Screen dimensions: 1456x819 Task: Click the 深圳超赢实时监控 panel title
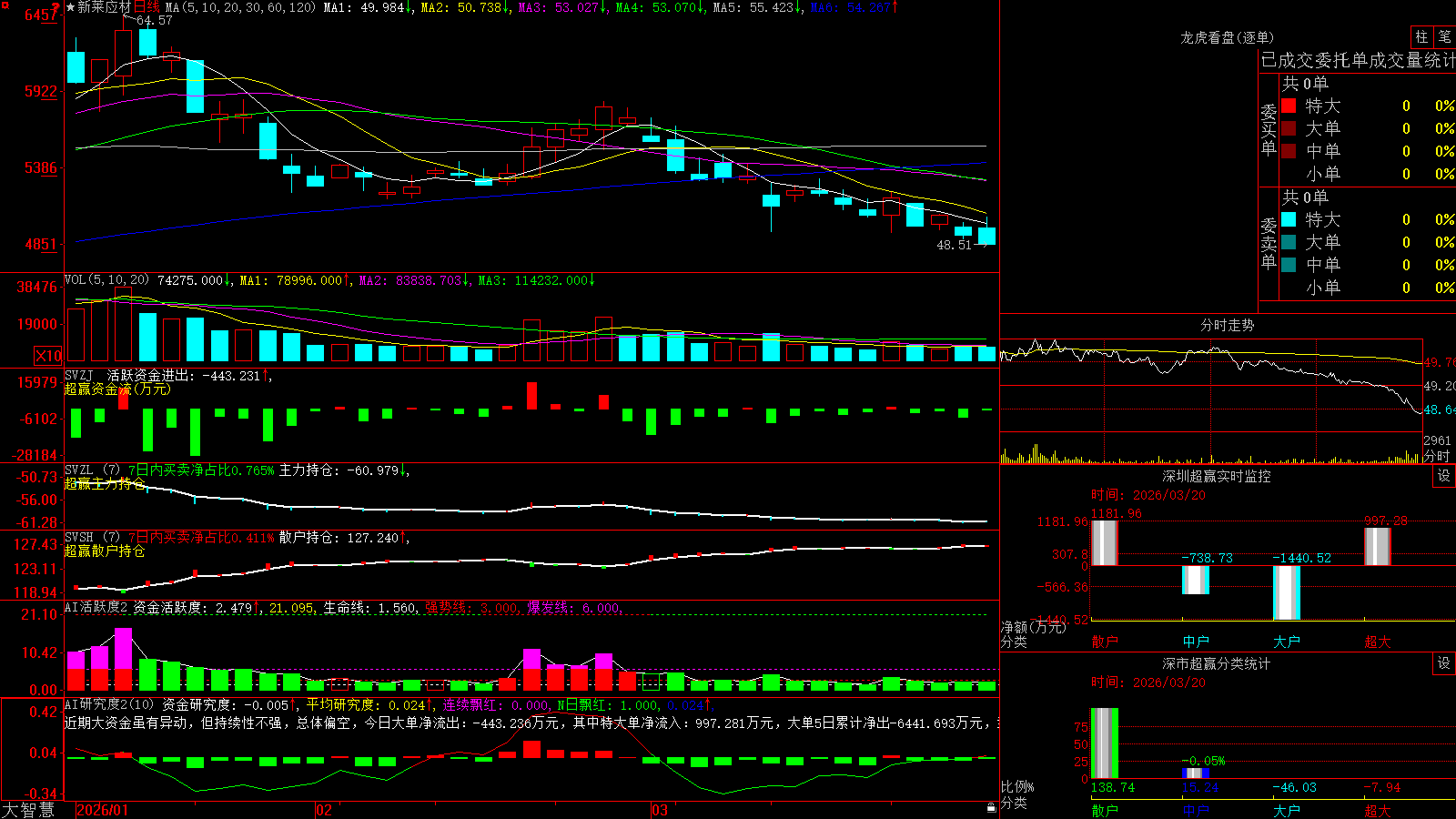point(1217,476)
